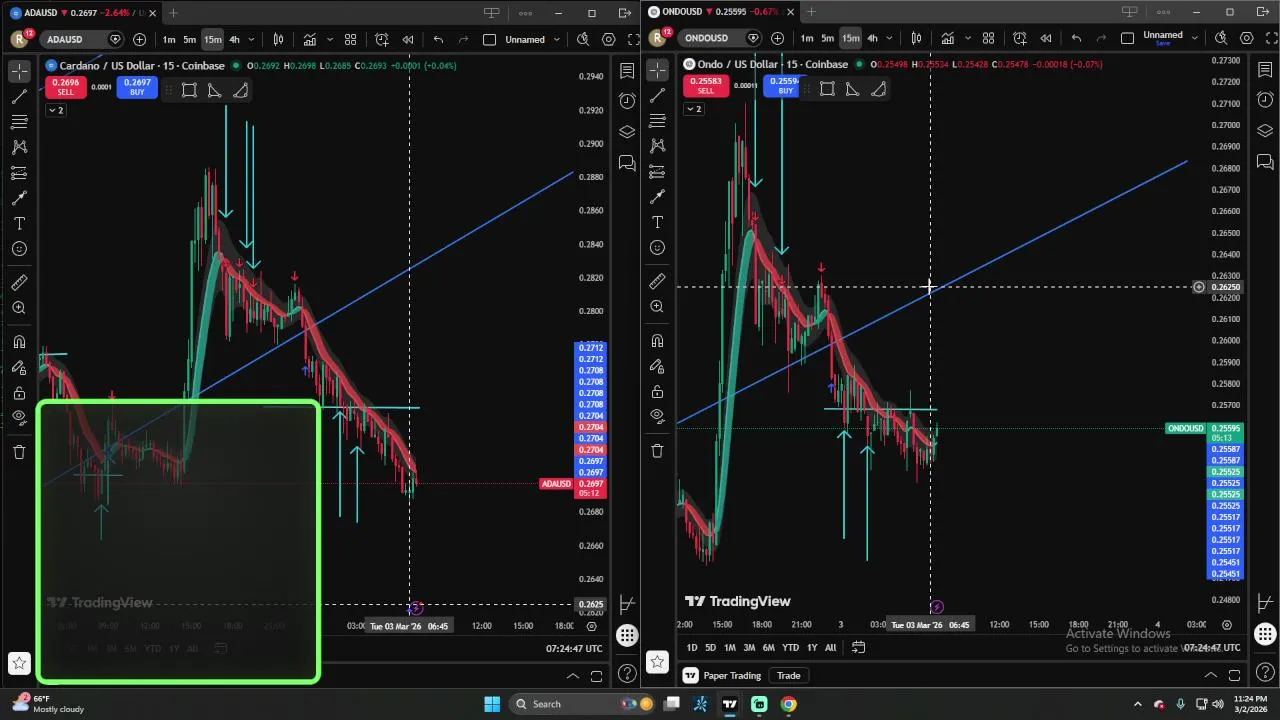Open chats icon in ADAUSD right sidebar
Image resolution: width=1280 pixels, height=720 pixels.
click(x=627, y=162)
